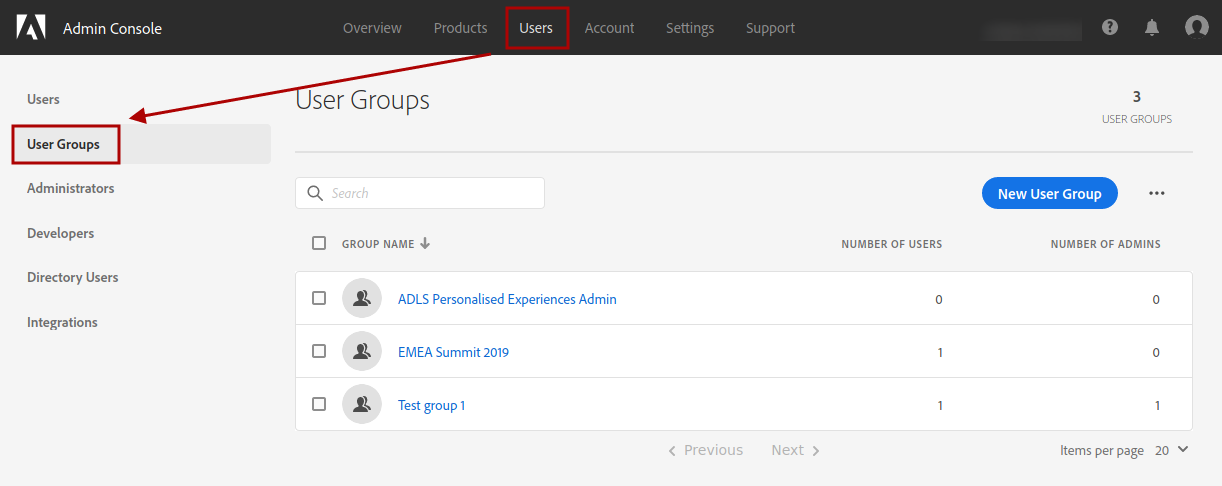Open Developers in the sidebar
This screenshot has height=486, width=1222.
(x=60, y=233)
